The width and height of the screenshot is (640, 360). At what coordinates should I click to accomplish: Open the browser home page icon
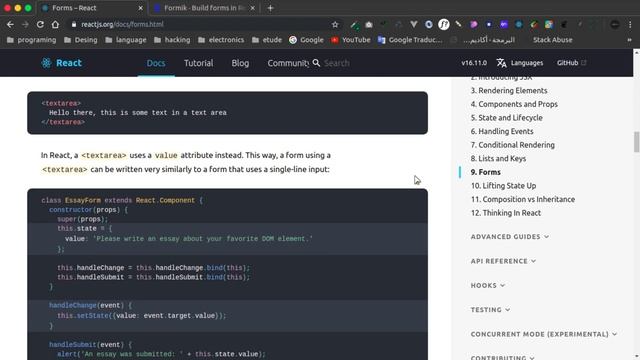pyautogui.click(x=55, y=24)
